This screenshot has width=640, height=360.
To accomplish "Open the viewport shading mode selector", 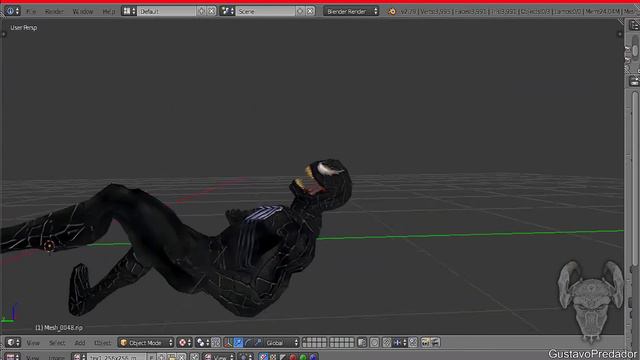I will (184, 342).
